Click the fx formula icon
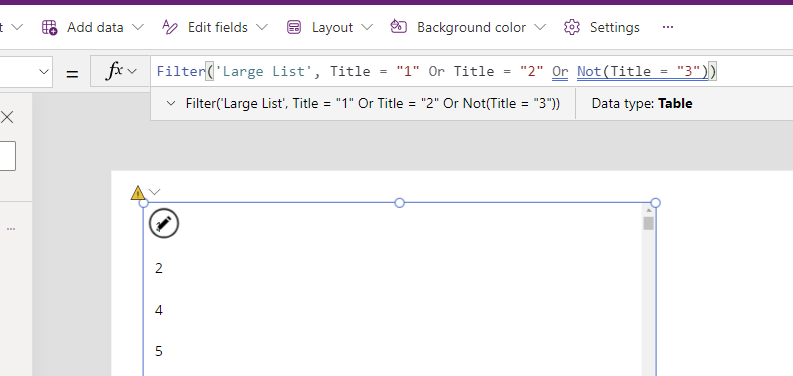793x376 pixels. (x=114, y=71)
